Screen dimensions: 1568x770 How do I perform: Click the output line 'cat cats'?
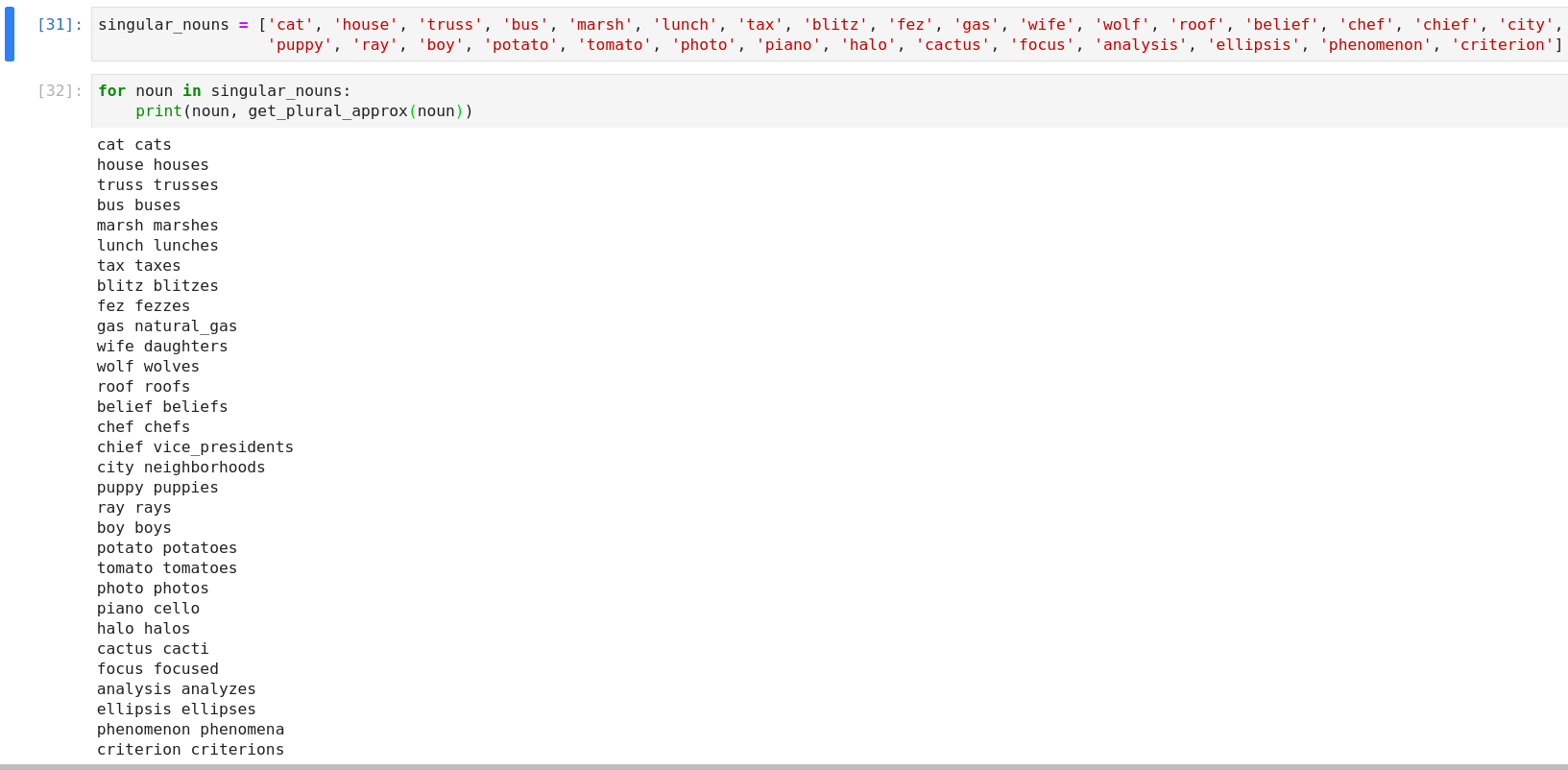[x=134, y=145]
